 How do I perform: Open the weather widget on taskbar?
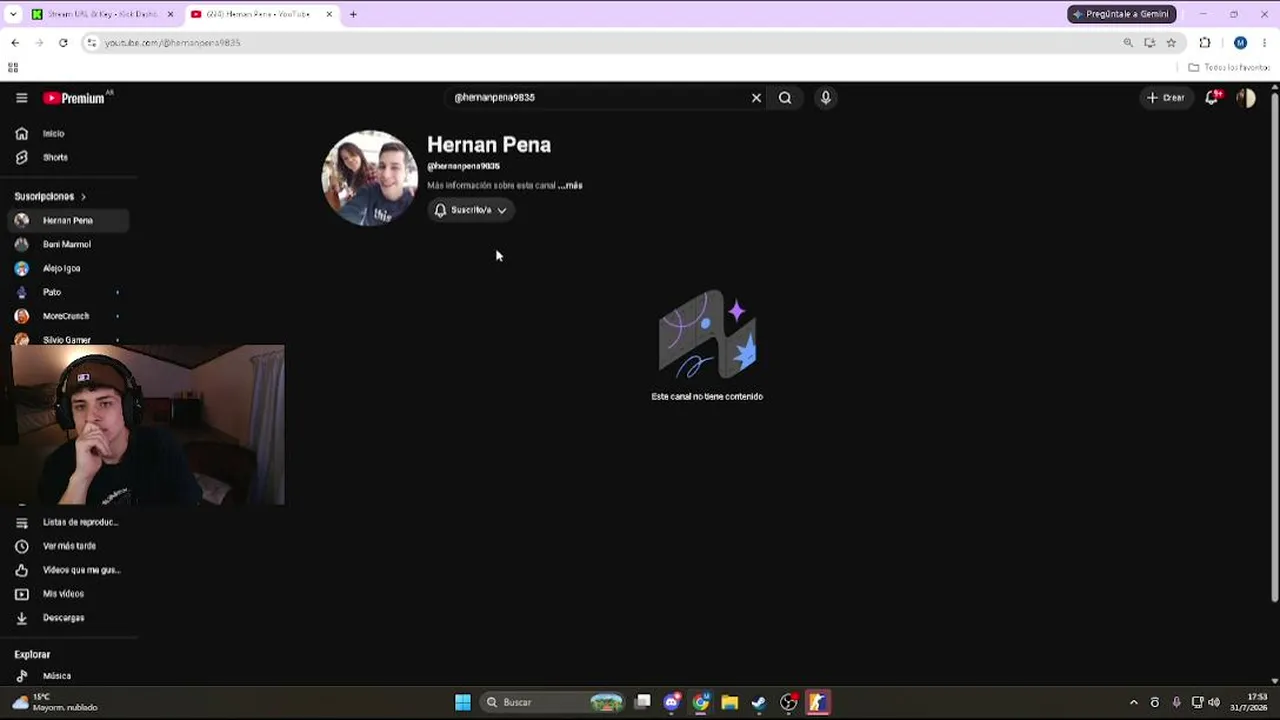pyautogui.click(x=56, y=702)
